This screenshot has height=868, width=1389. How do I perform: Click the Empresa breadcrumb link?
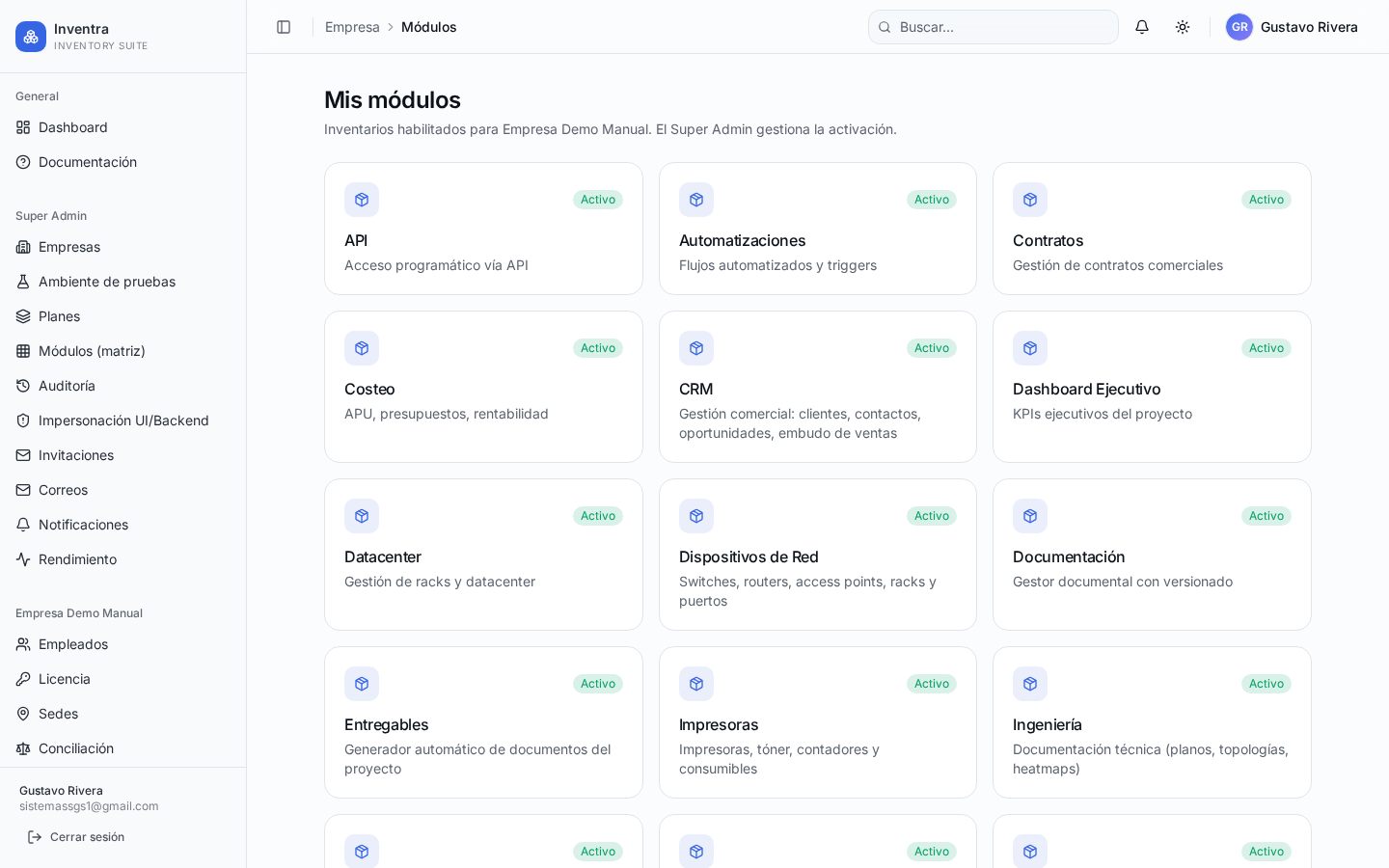coord(352,27)
